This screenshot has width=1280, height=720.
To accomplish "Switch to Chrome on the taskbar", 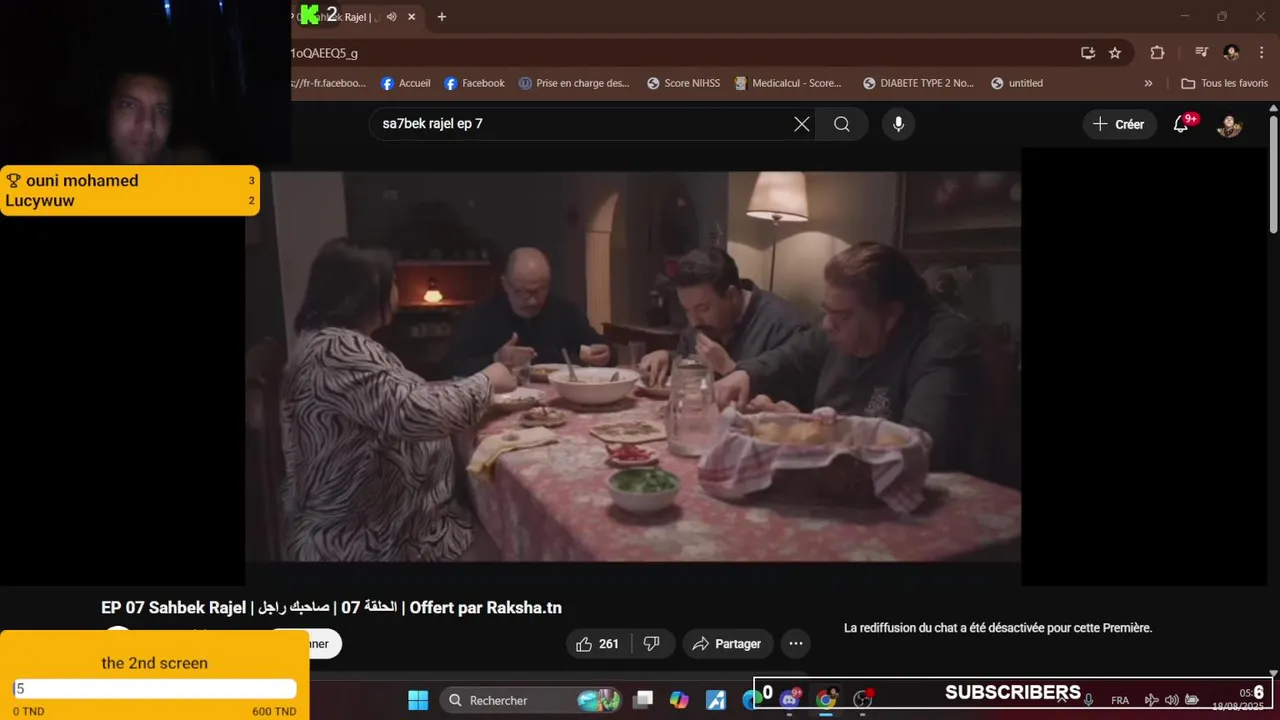I will coord(826,700).
